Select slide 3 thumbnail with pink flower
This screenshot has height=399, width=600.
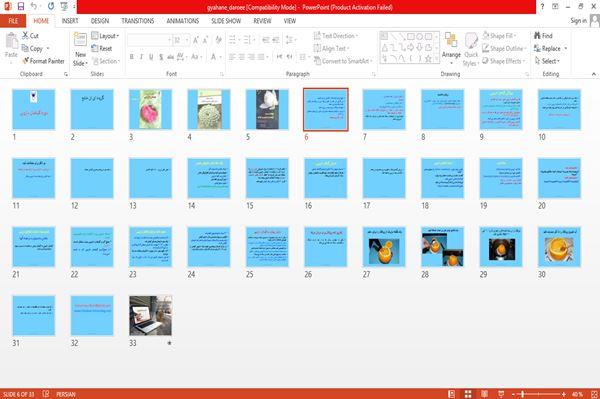[x=150, y=109]
